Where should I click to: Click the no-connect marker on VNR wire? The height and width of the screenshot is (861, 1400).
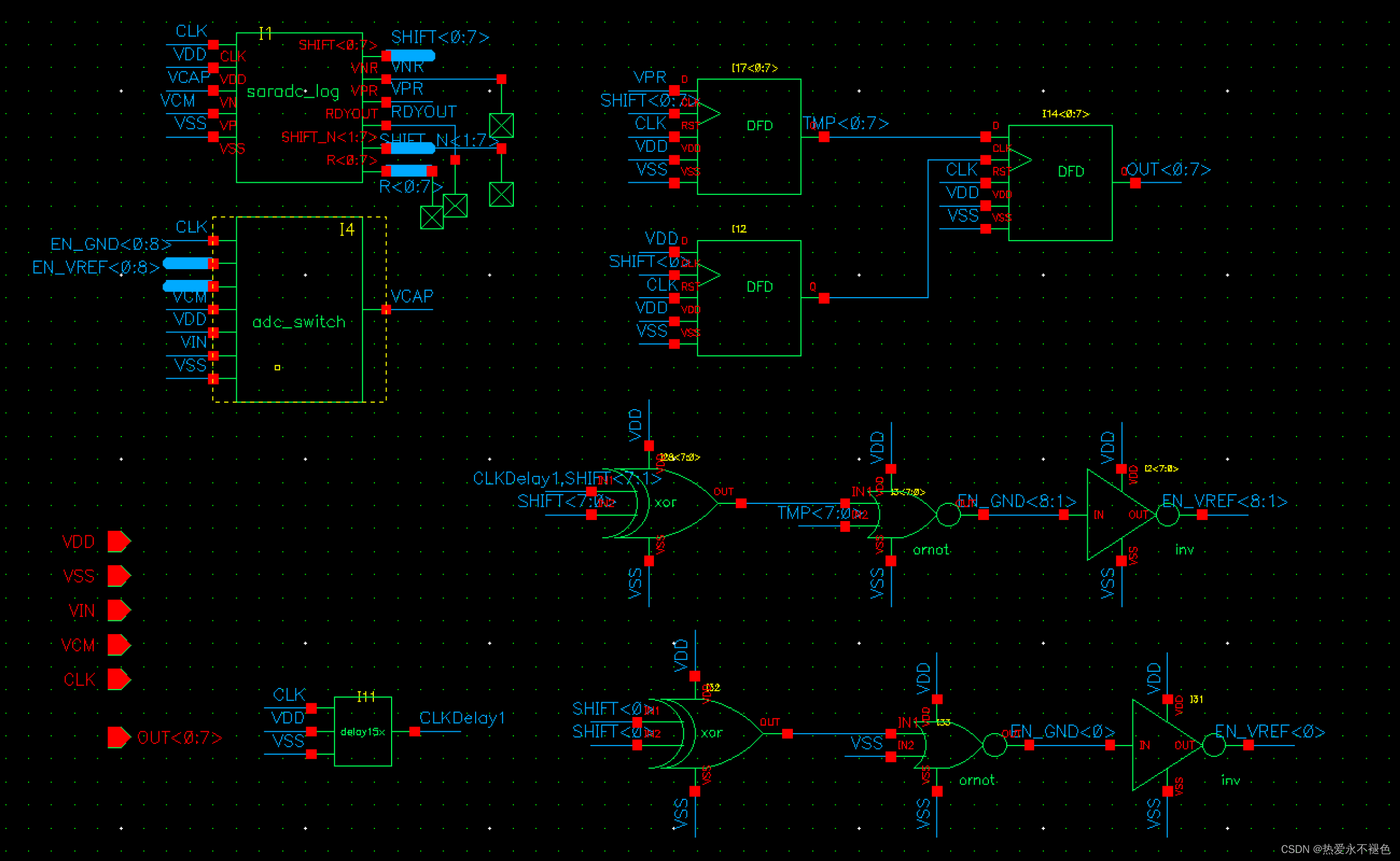tap(501, 125)
